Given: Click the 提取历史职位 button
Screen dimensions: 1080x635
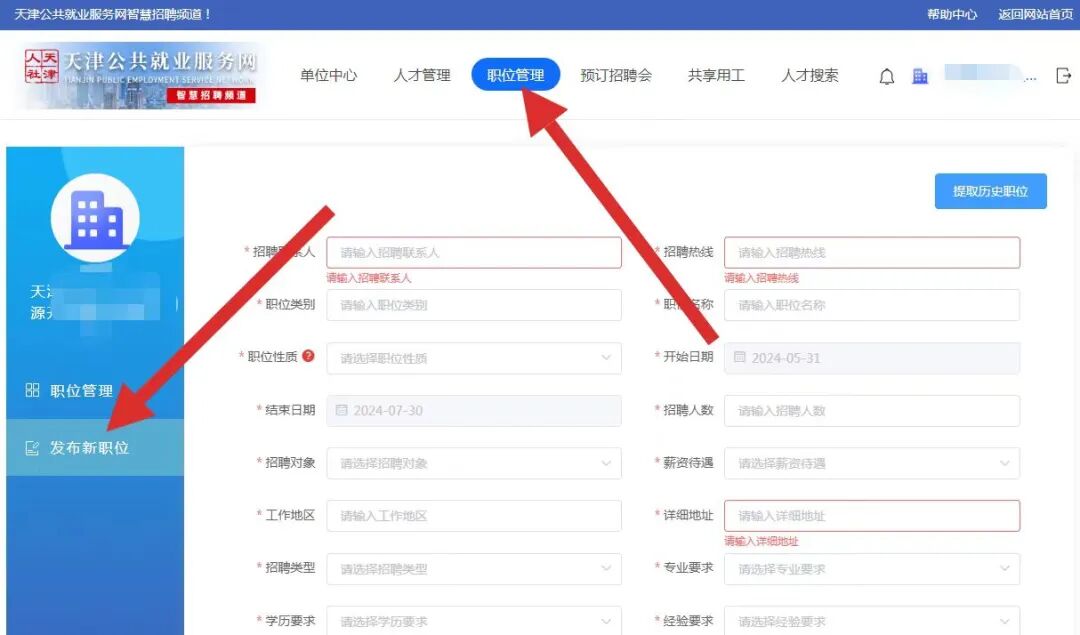Looking at the screenshot, I should coord(990,191).
